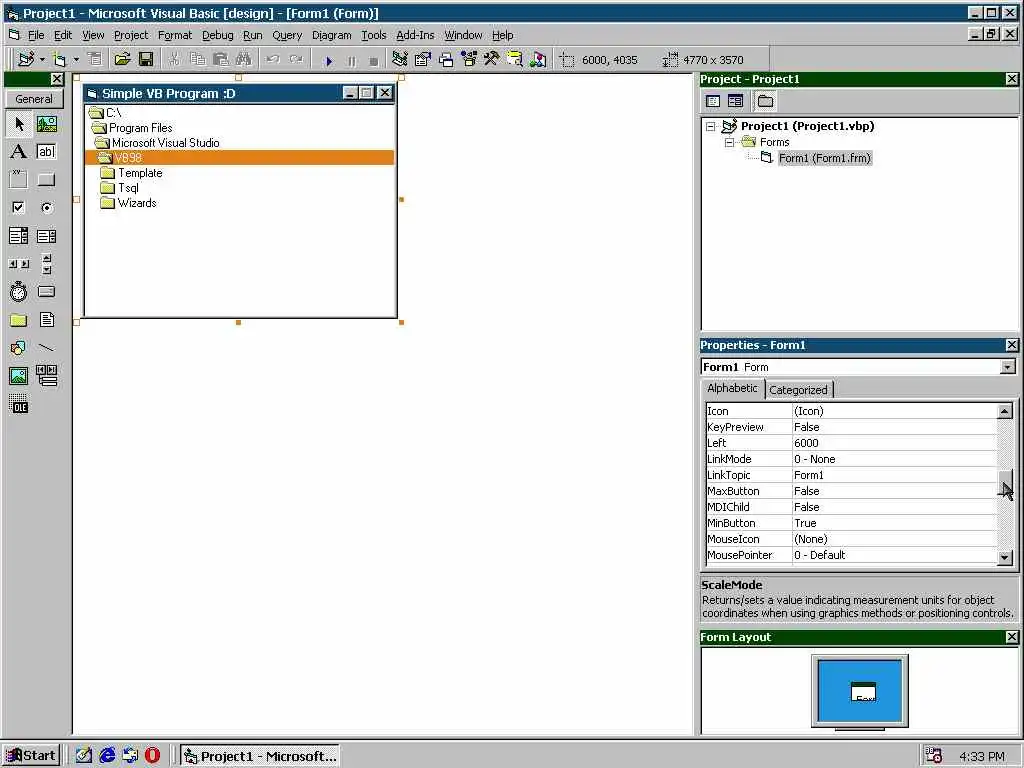Show the Toolbox via hammer-wrench icon
Image resolution: width=1024 pixels, height=768 pixels.
click(492, 60)
